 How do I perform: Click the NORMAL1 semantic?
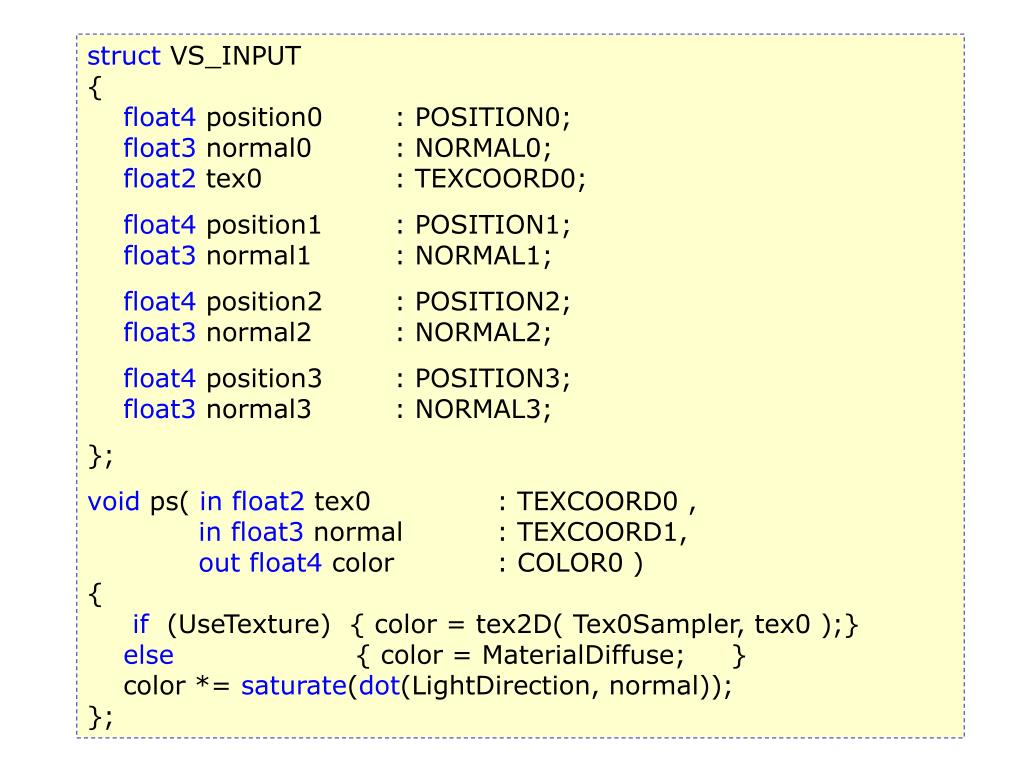click(x=478, y=256)
